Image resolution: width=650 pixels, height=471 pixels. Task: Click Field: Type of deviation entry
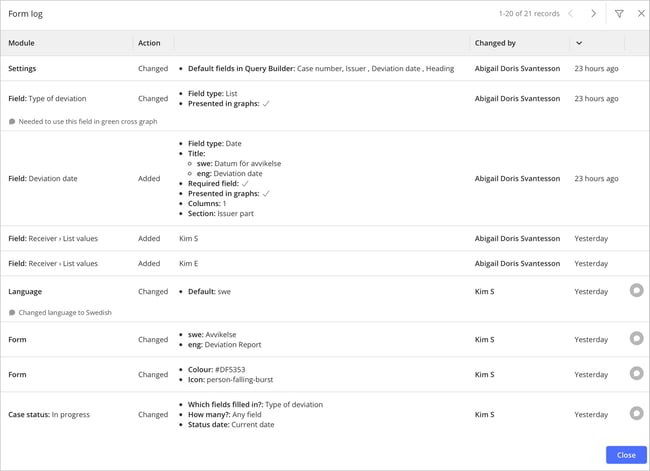[47, 99]
